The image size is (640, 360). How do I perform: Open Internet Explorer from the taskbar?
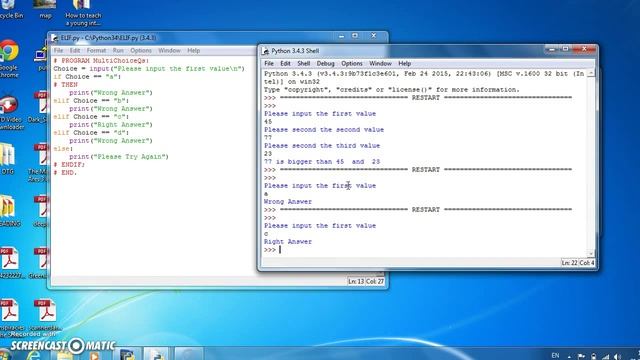33,355
